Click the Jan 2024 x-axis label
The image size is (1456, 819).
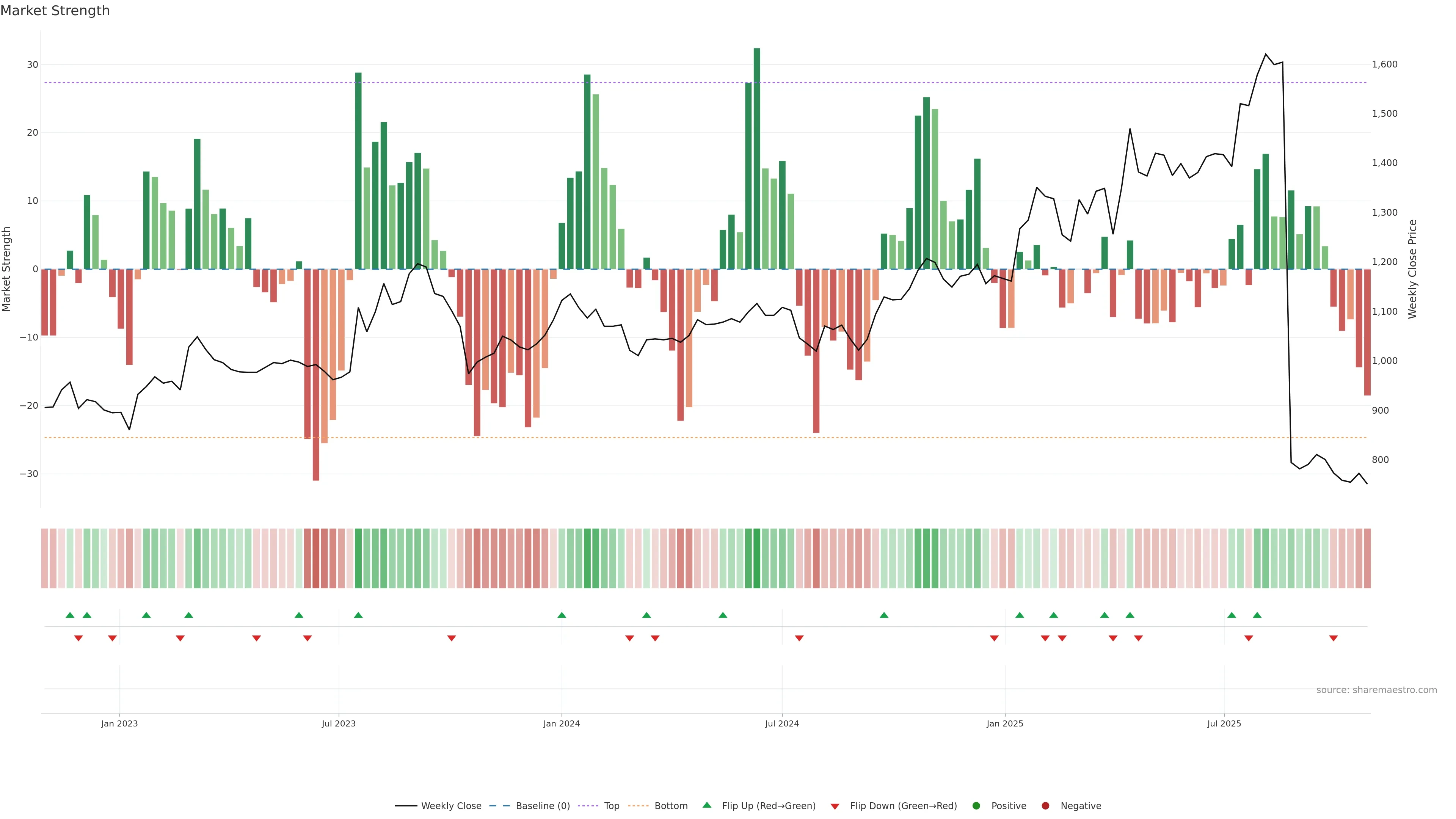point(561,723)
